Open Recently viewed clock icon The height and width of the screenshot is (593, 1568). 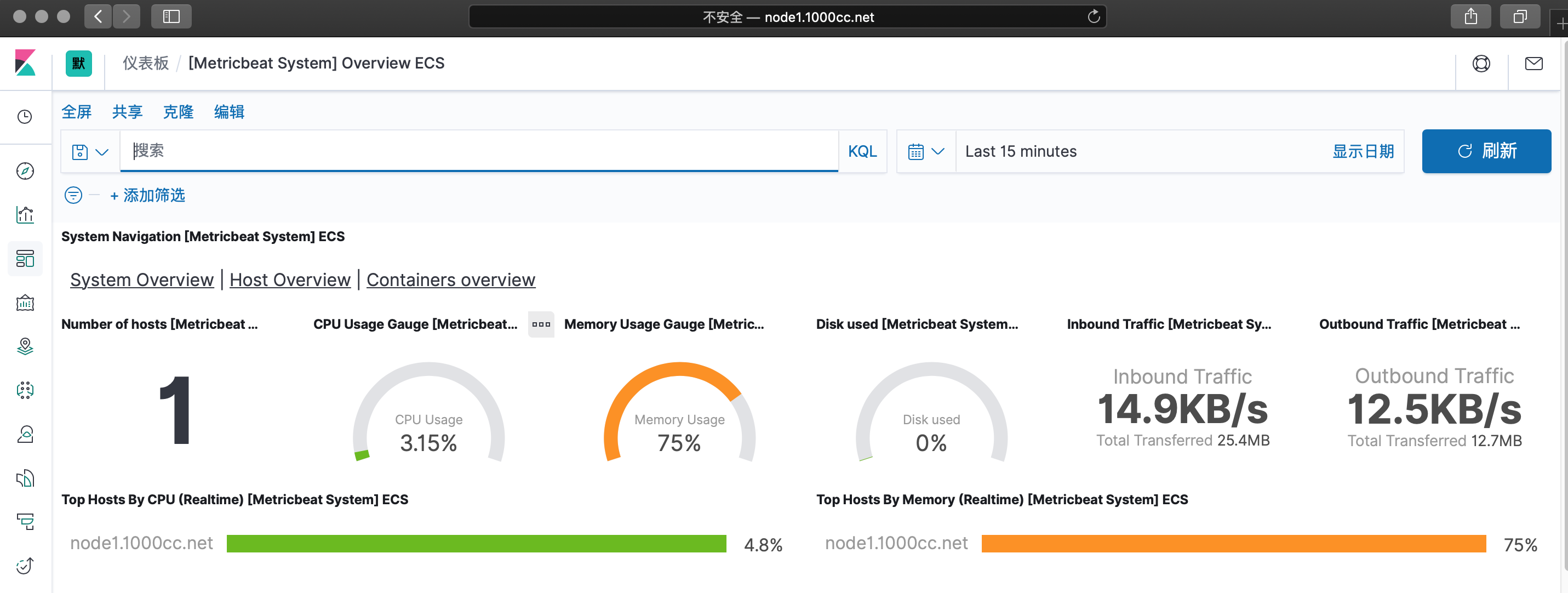(x=25, y=117)
